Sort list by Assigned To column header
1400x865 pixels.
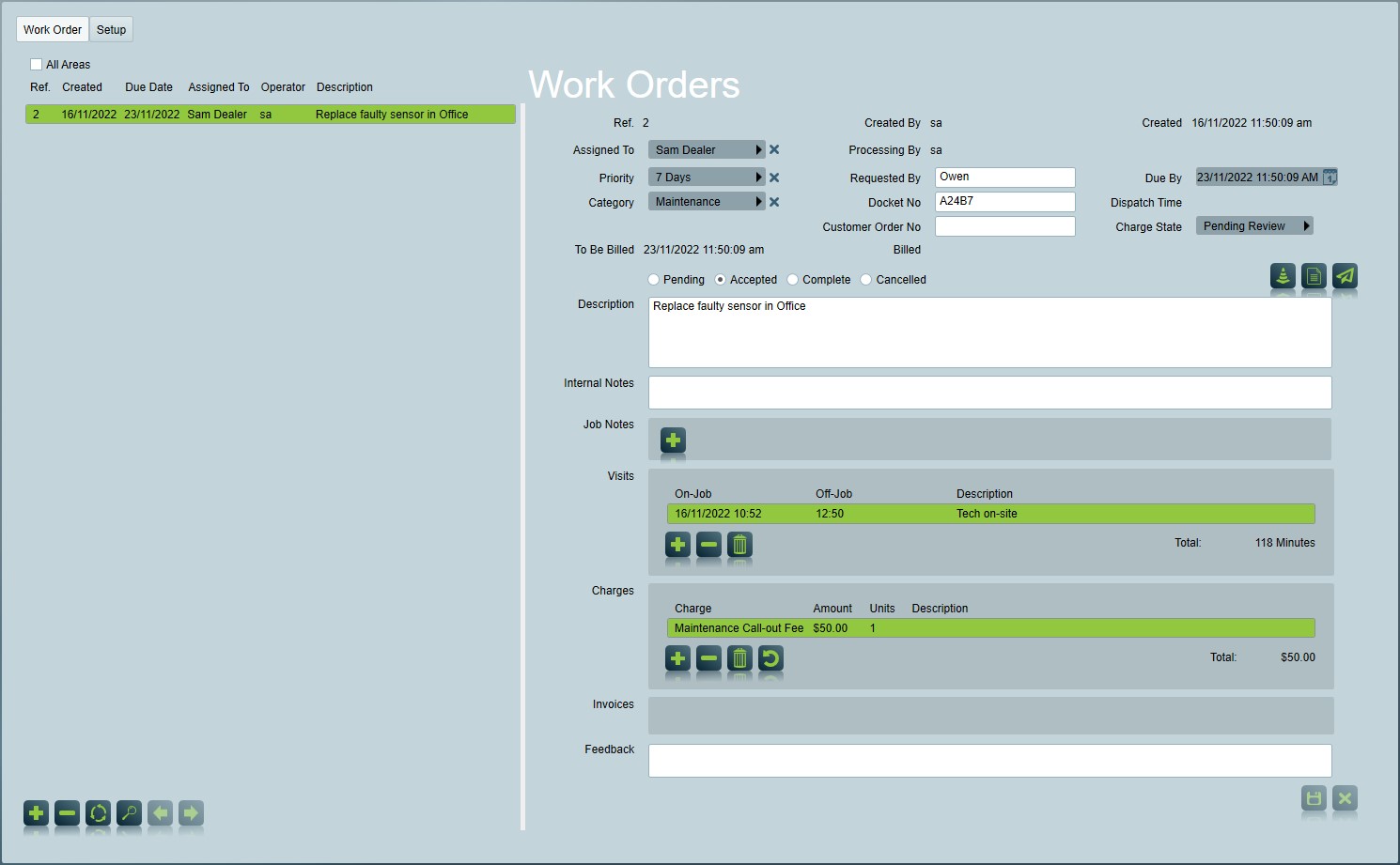[x=219, y=87]
